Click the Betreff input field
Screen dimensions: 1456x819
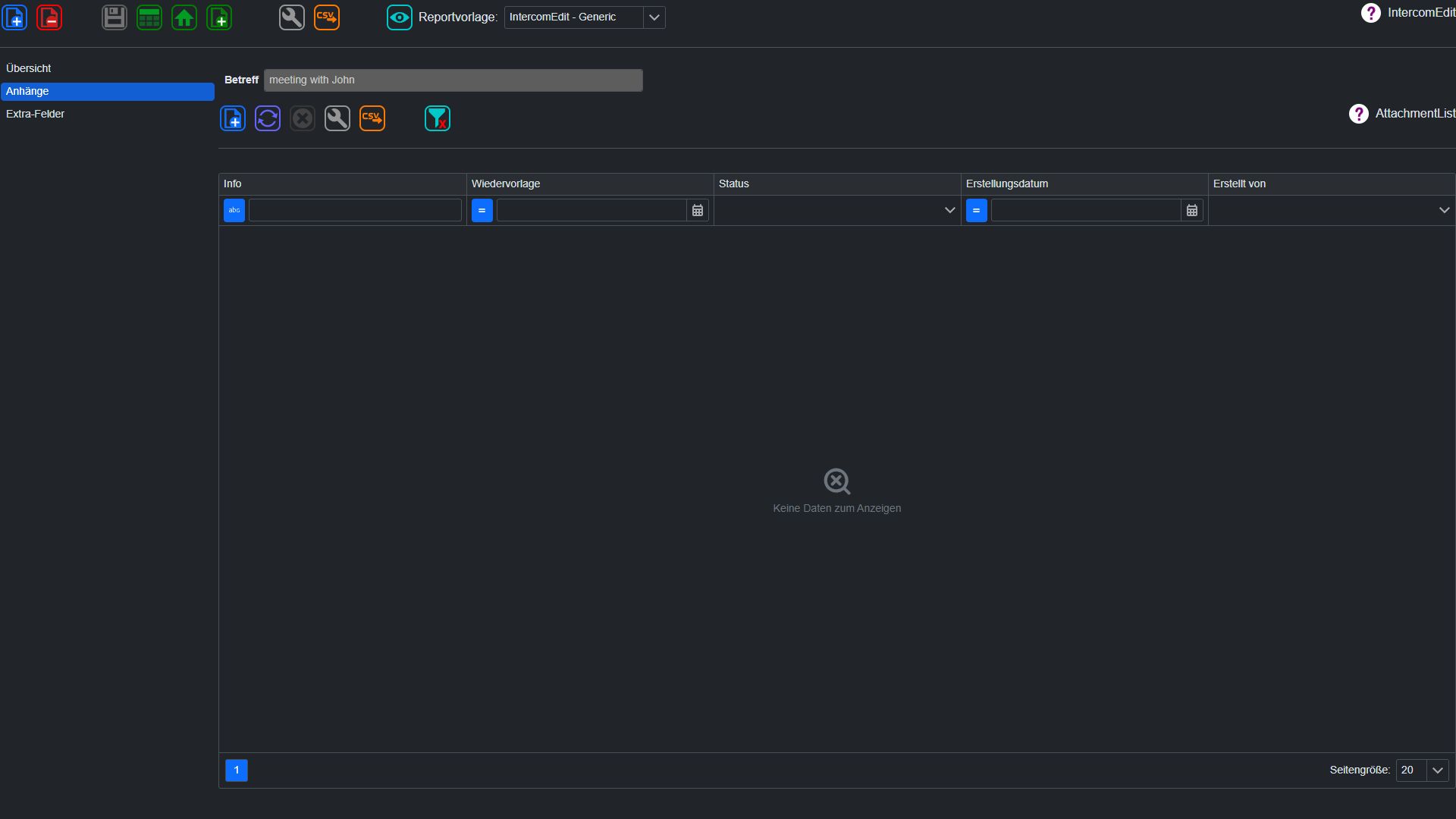[453, 80]
